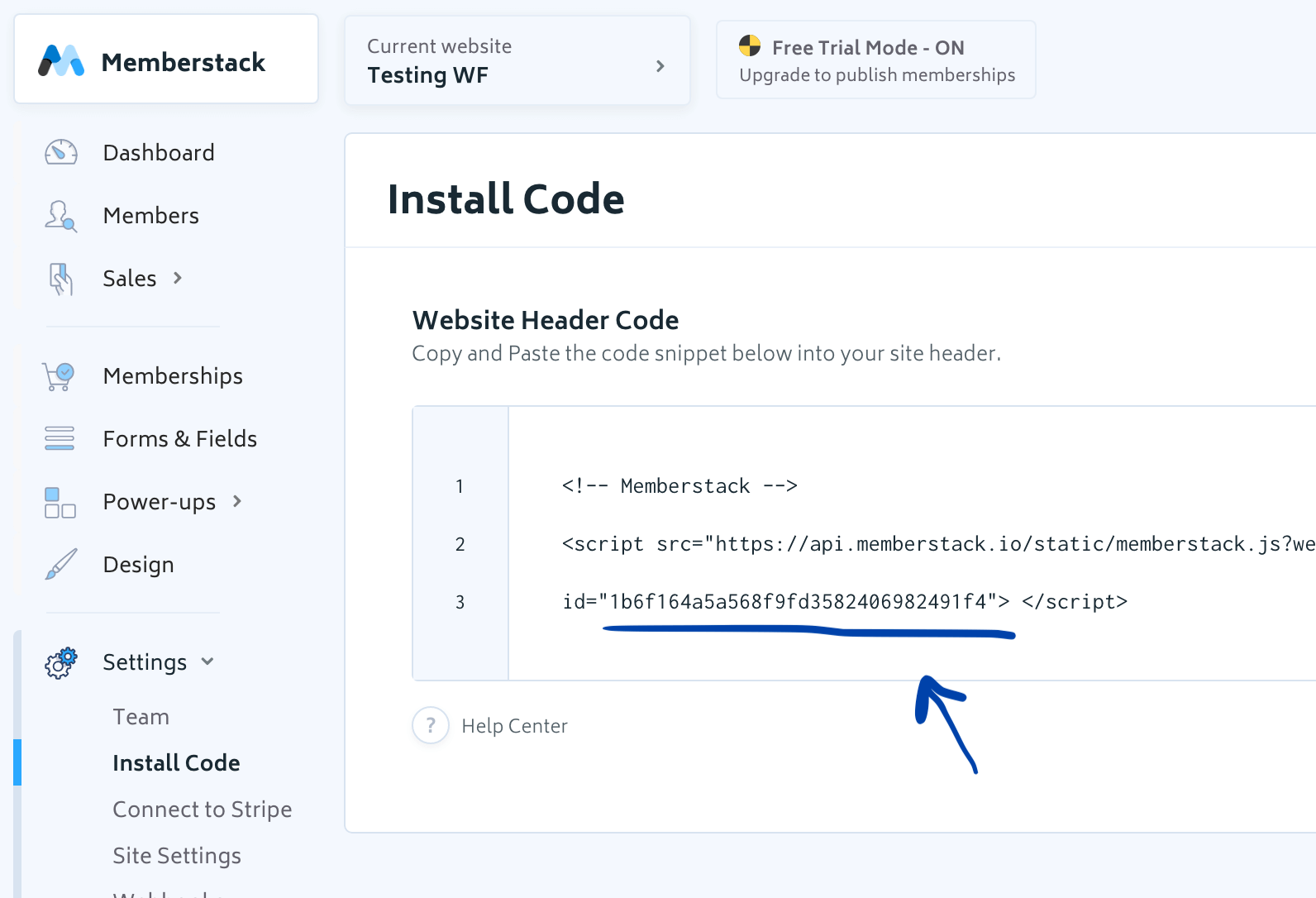Viewport: 1316px width, 898px height.
Task: Click the Memberstack brand name
Action: (184, 62)
